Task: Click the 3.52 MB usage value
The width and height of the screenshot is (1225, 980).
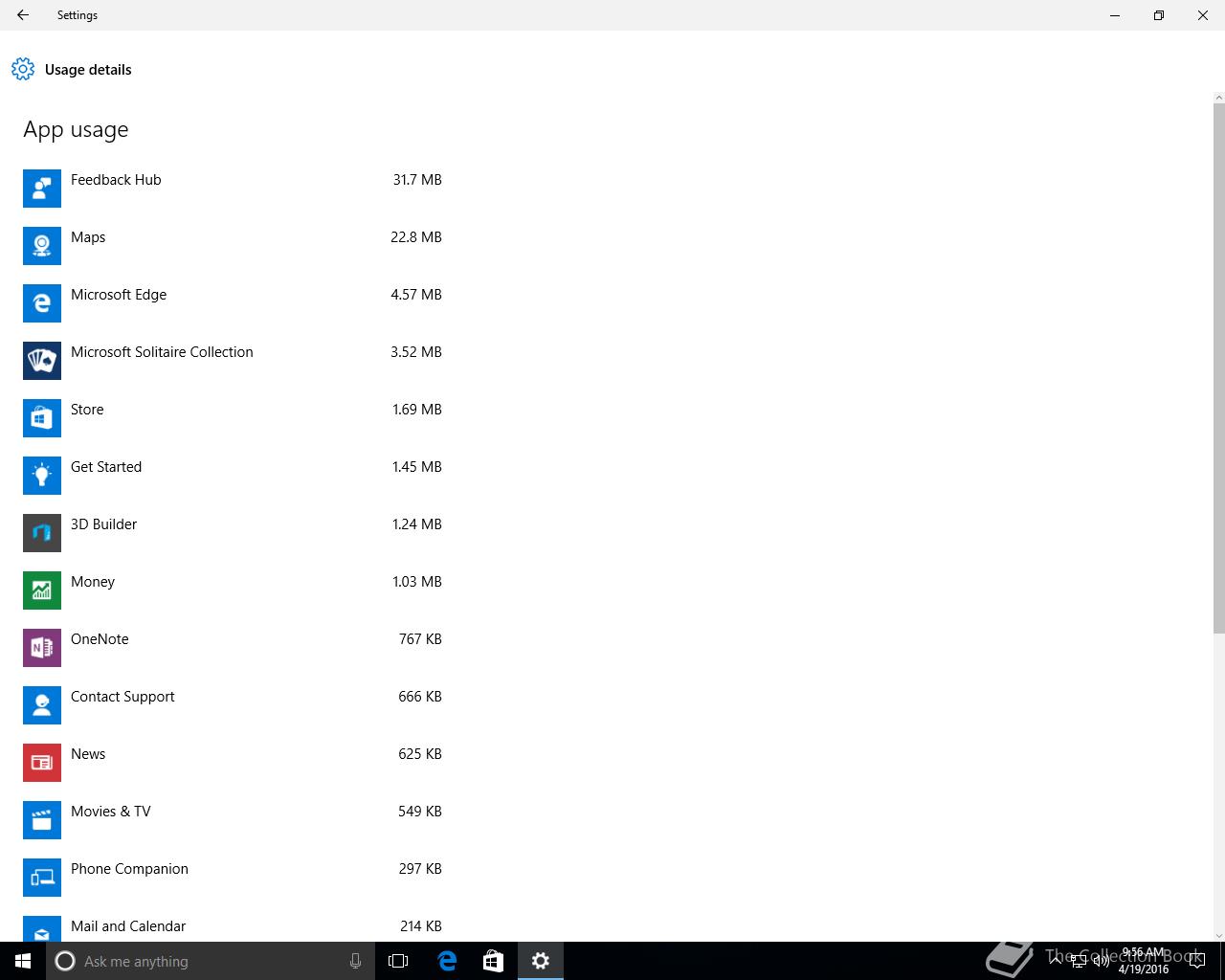Action: click(x=416, y=352)
